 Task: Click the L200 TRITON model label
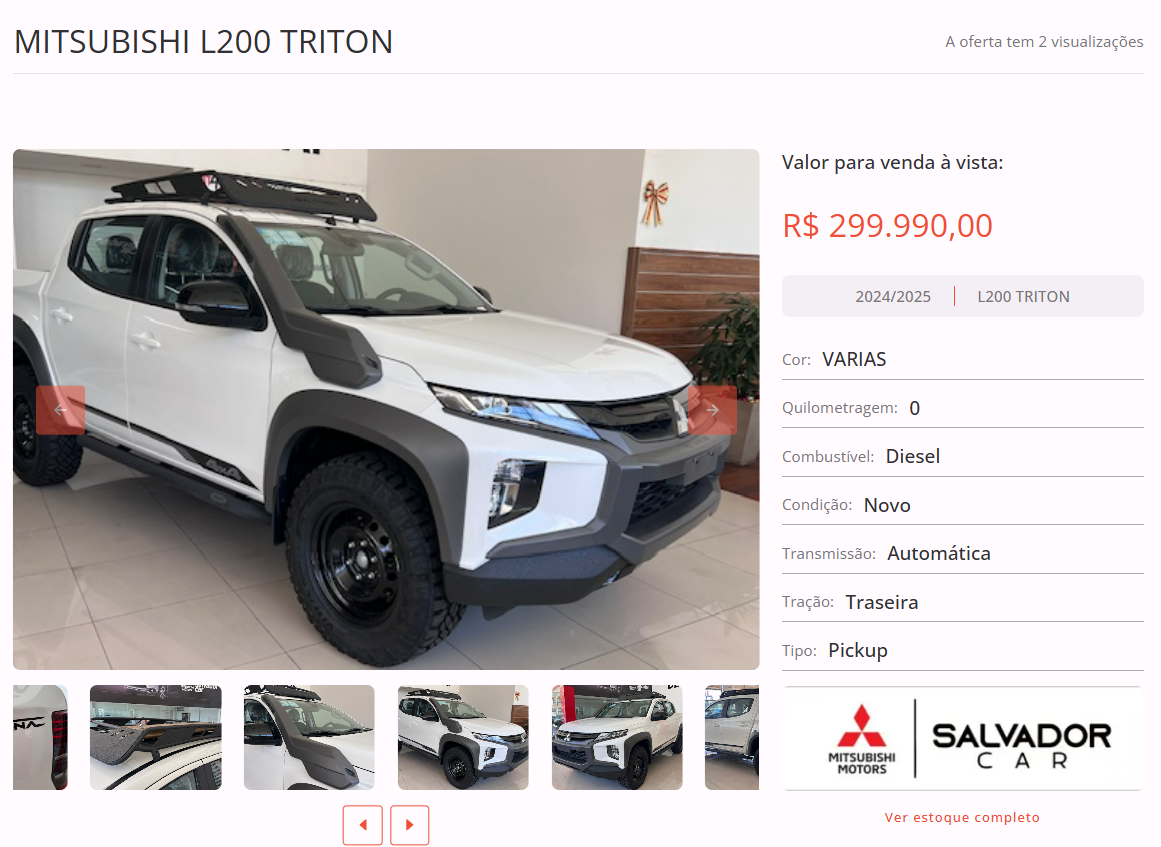click(x=1023, y=297)
